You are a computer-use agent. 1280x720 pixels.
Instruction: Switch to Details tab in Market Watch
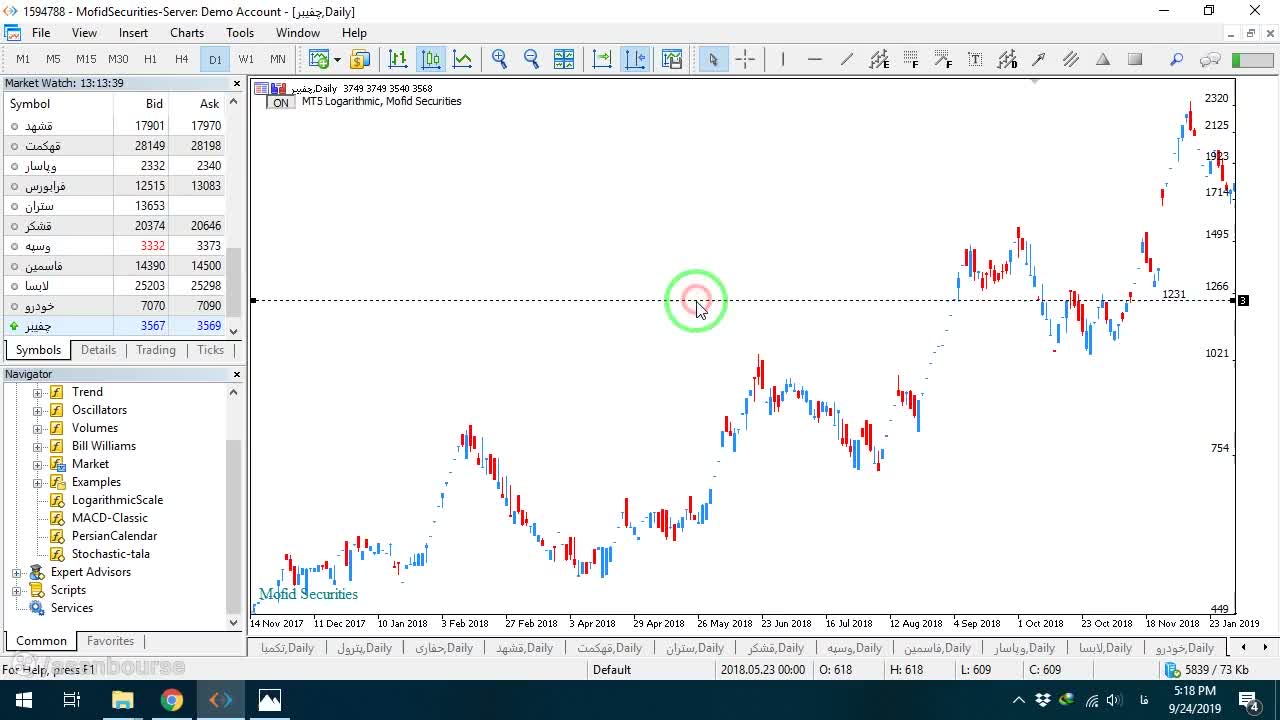tap(98, 350)
